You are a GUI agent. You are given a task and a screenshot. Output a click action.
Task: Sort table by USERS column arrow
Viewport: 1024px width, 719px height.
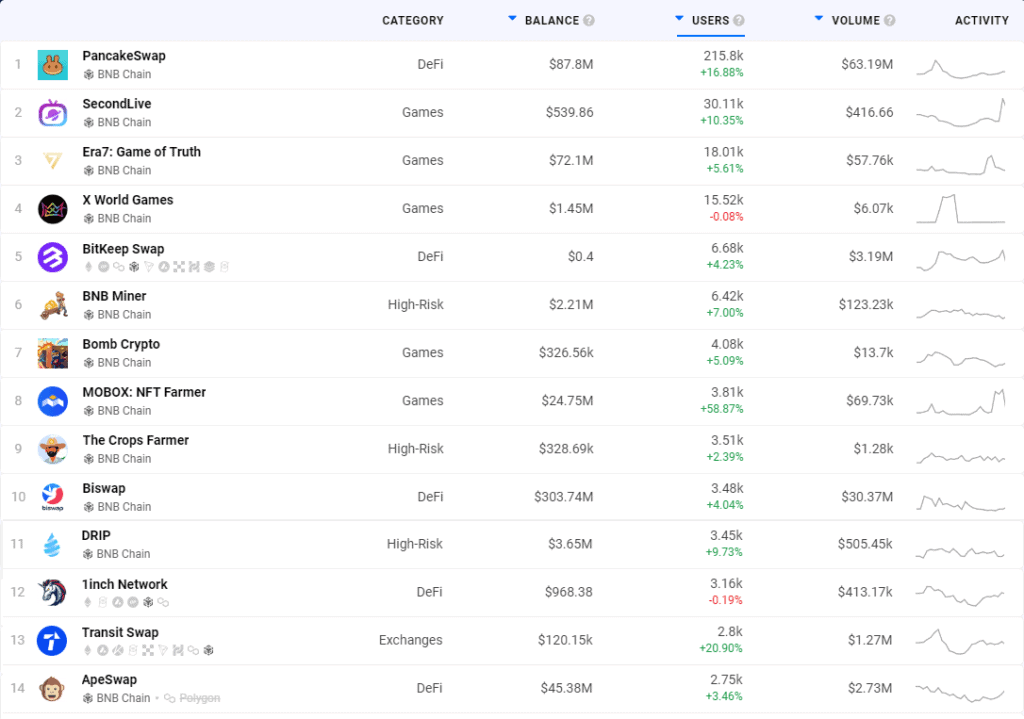click(679, 18)
